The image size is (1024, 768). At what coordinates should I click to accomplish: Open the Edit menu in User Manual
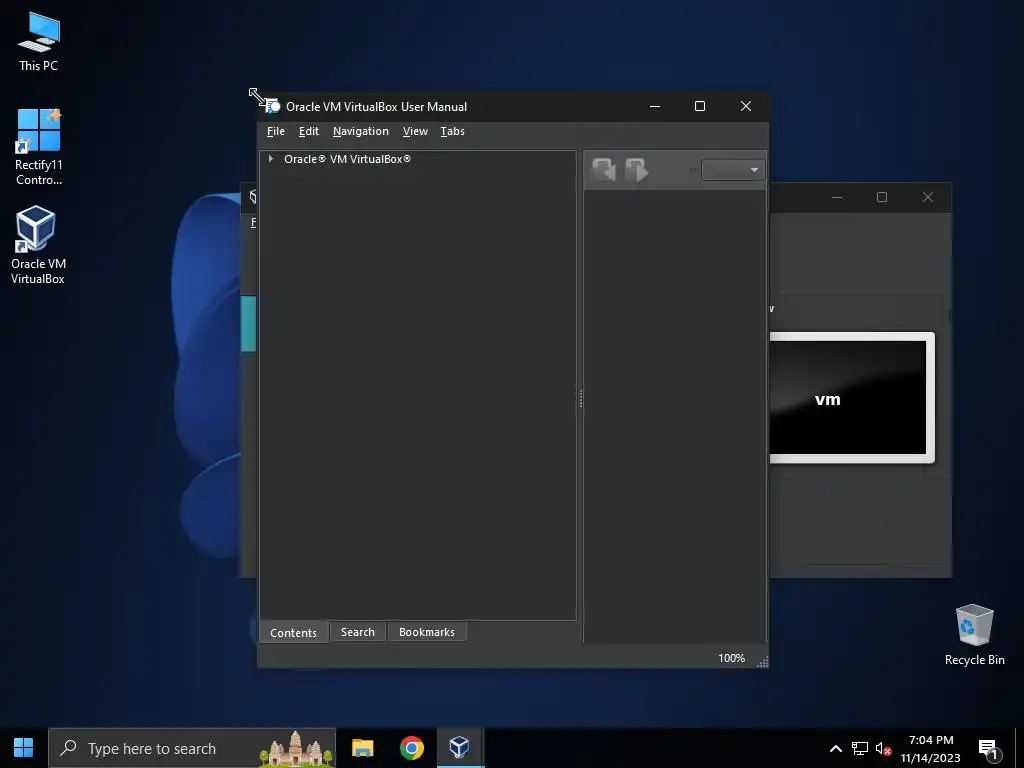click(309, 131)
